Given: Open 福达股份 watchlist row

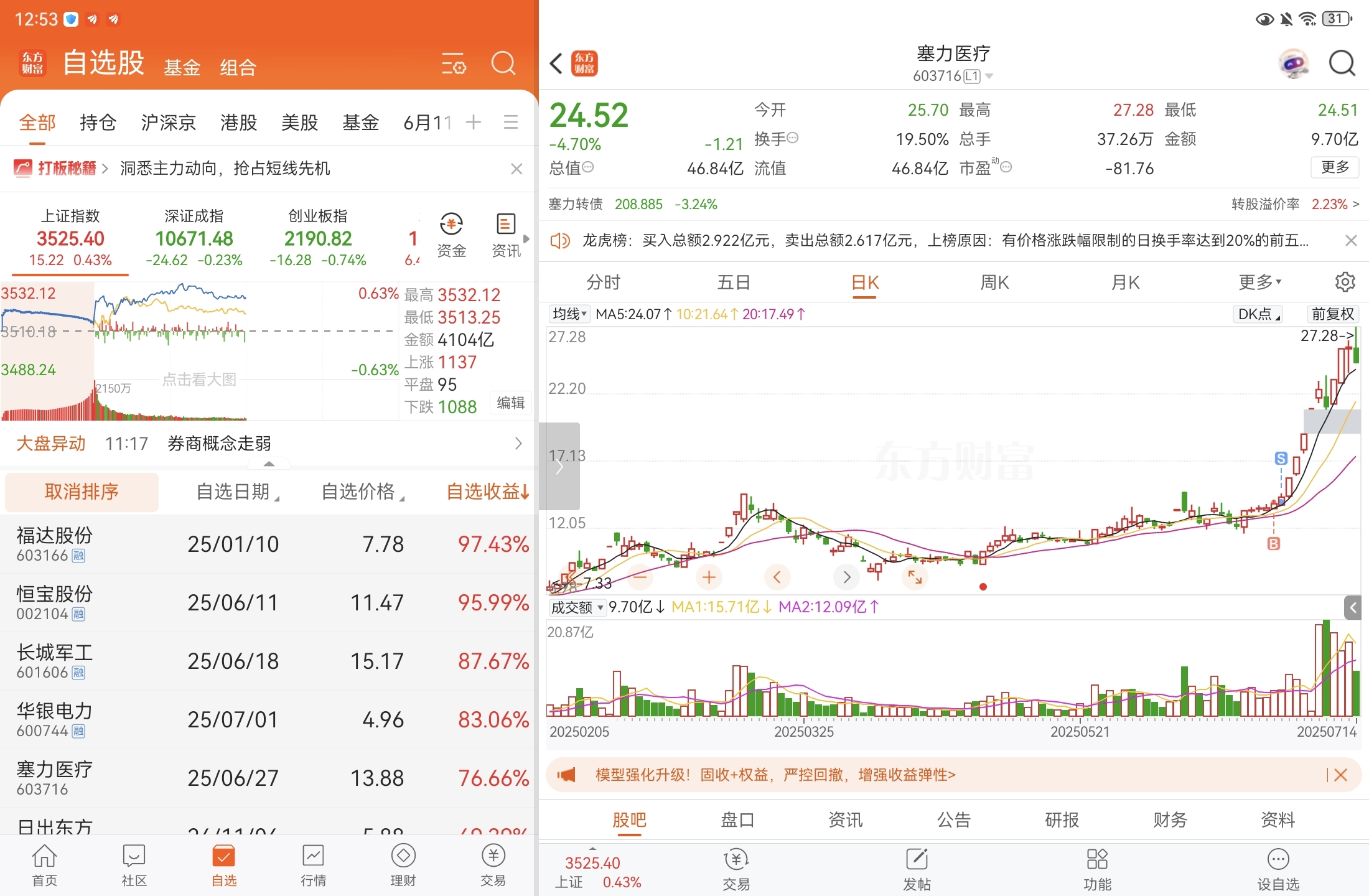Looking at the screenshot, I should pos(268,544).
